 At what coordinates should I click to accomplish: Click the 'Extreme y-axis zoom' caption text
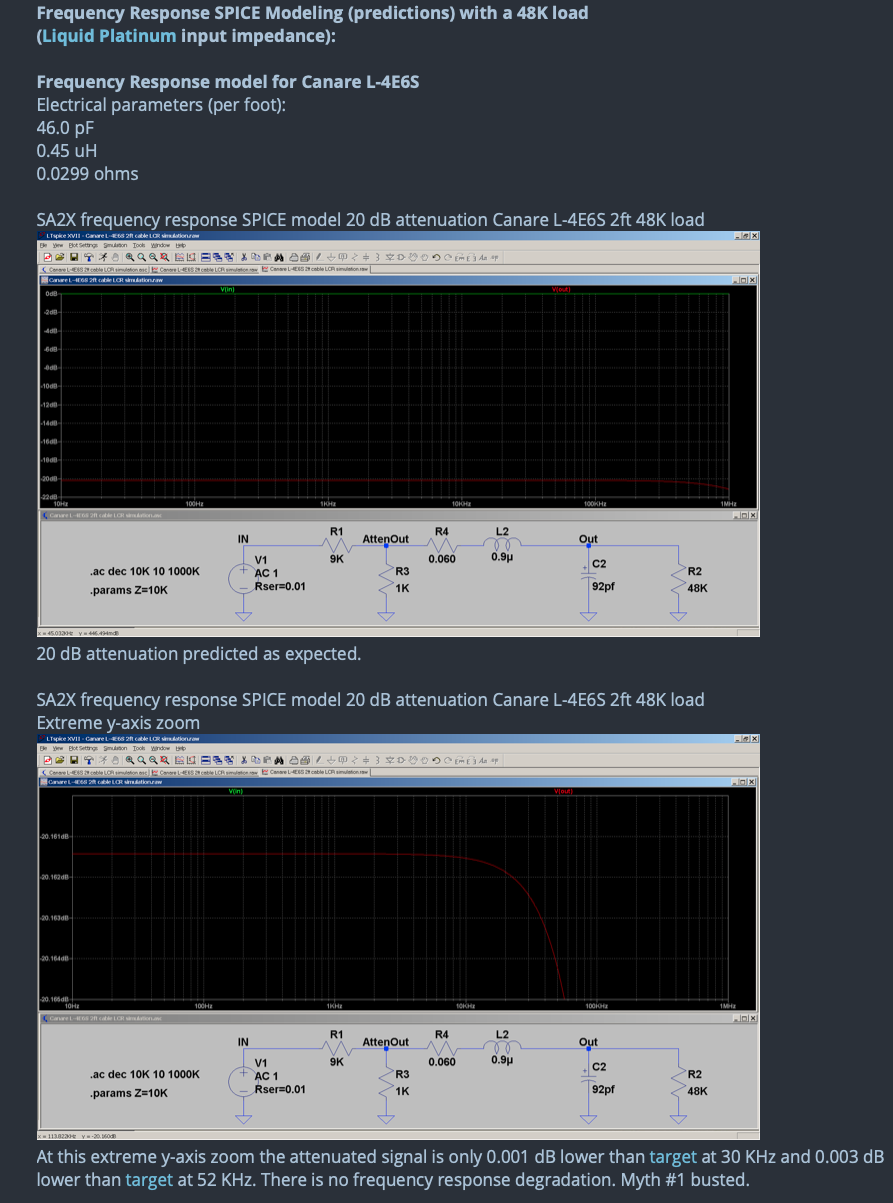click(118, 722)
